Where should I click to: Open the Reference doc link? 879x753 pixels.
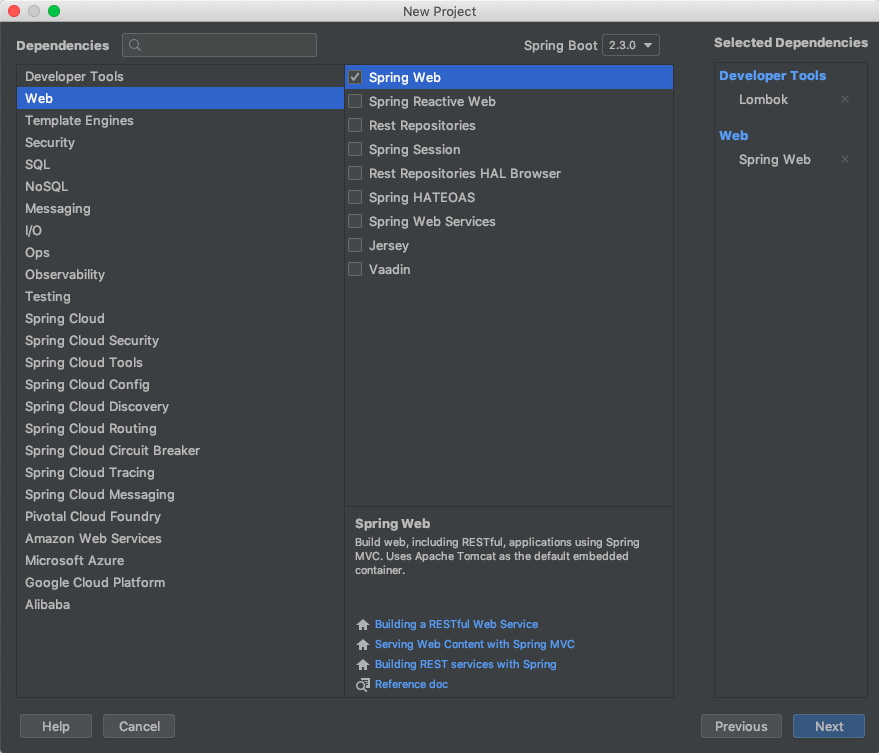pos(411,684)
